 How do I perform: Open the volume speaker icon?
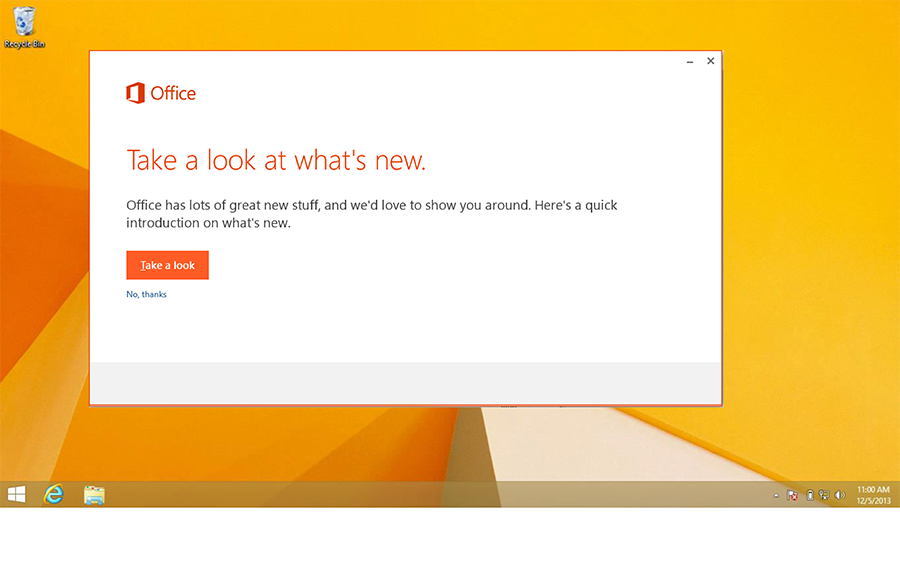point(840,495)
